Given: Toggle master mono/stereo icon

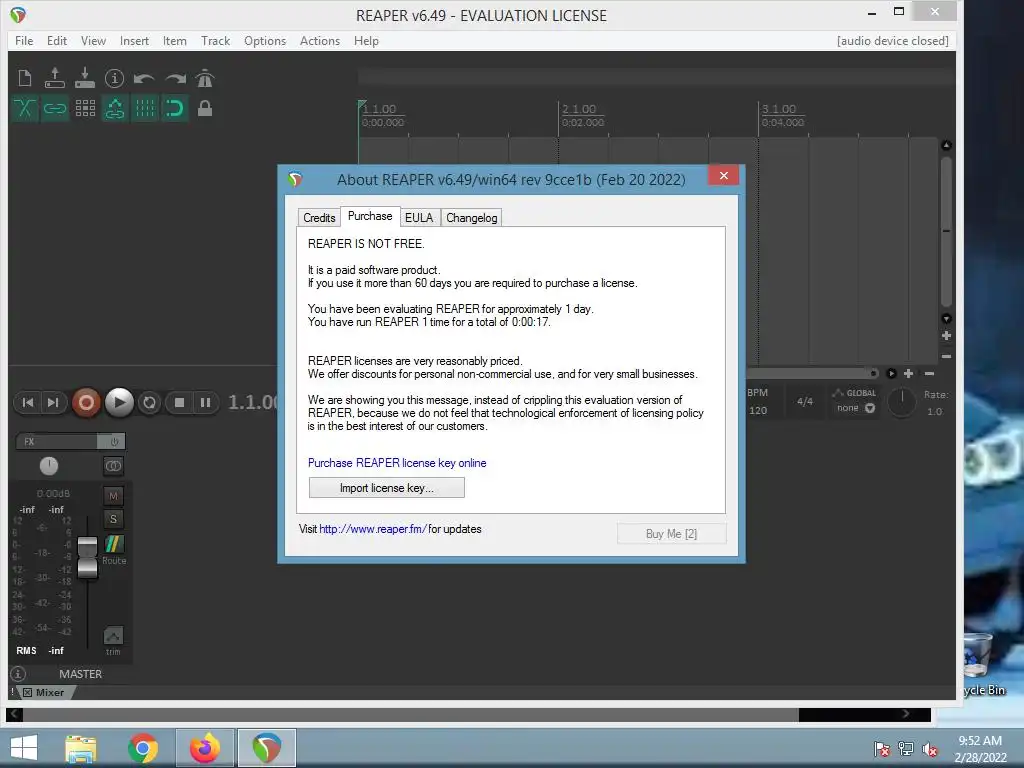Looking at the screenshot, I should tap(113, 466).
